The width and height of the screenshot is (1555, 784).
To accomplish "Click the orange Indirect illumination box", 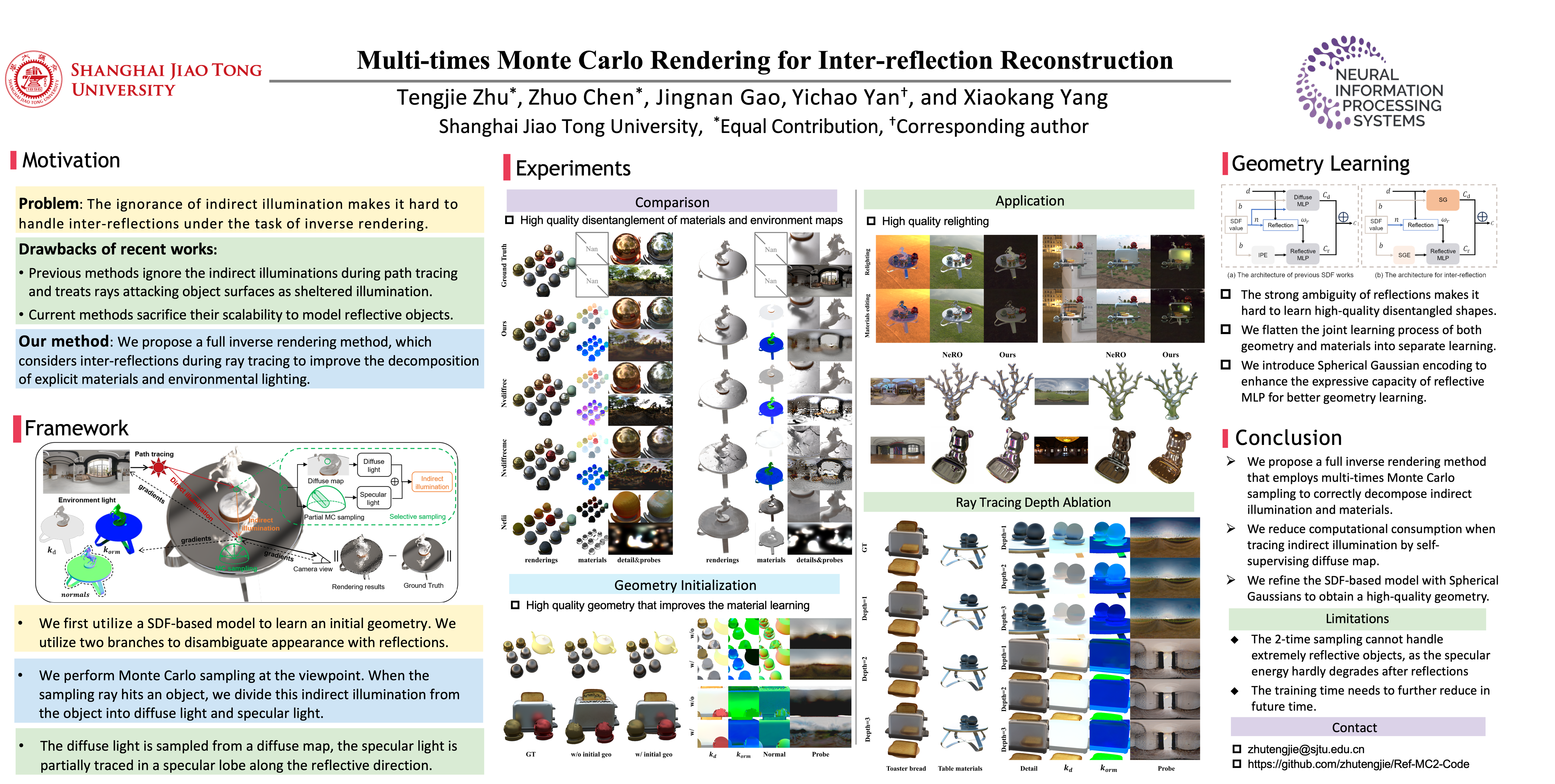I will 432,483.
